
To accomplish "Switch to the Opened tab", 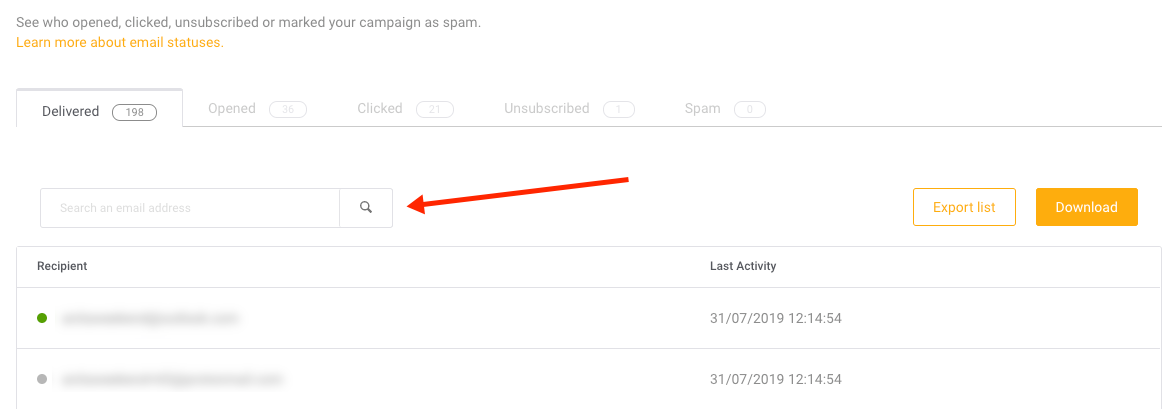I will 257,109.
